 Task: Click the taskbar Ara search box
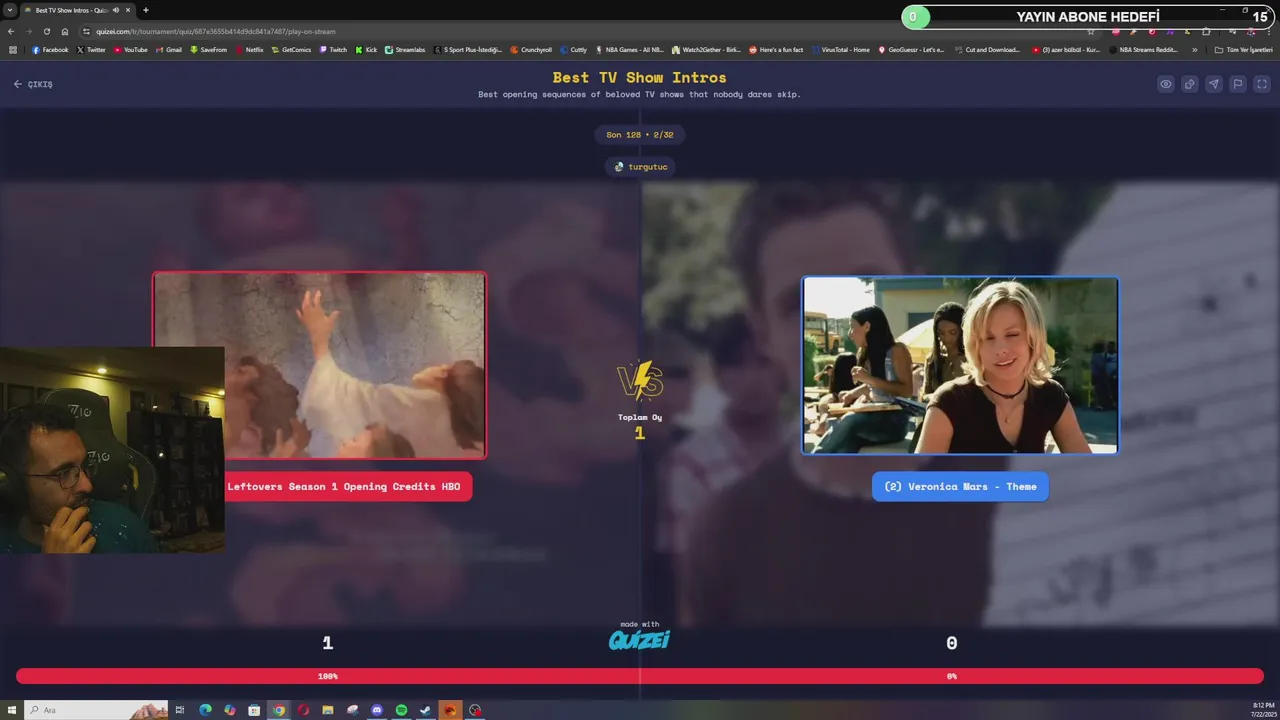[95, 710]
